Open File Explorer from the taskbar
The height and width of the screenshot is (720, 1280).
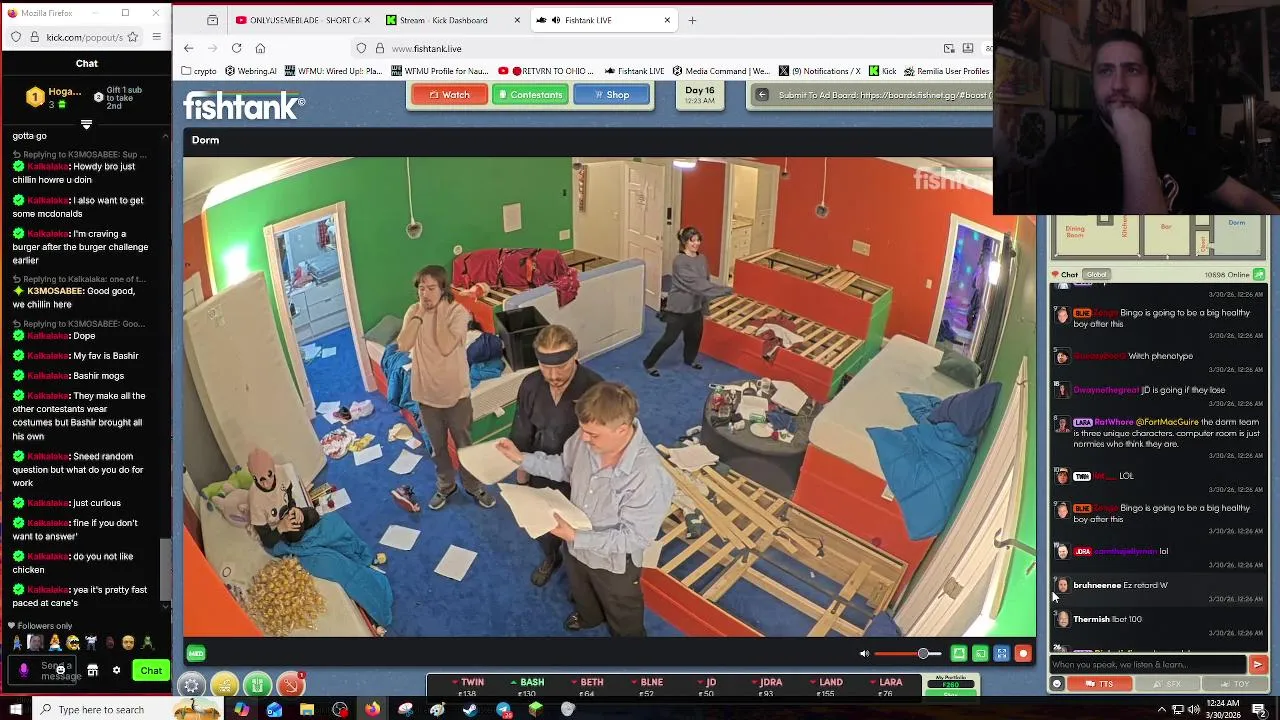click(x=307, y=709)
